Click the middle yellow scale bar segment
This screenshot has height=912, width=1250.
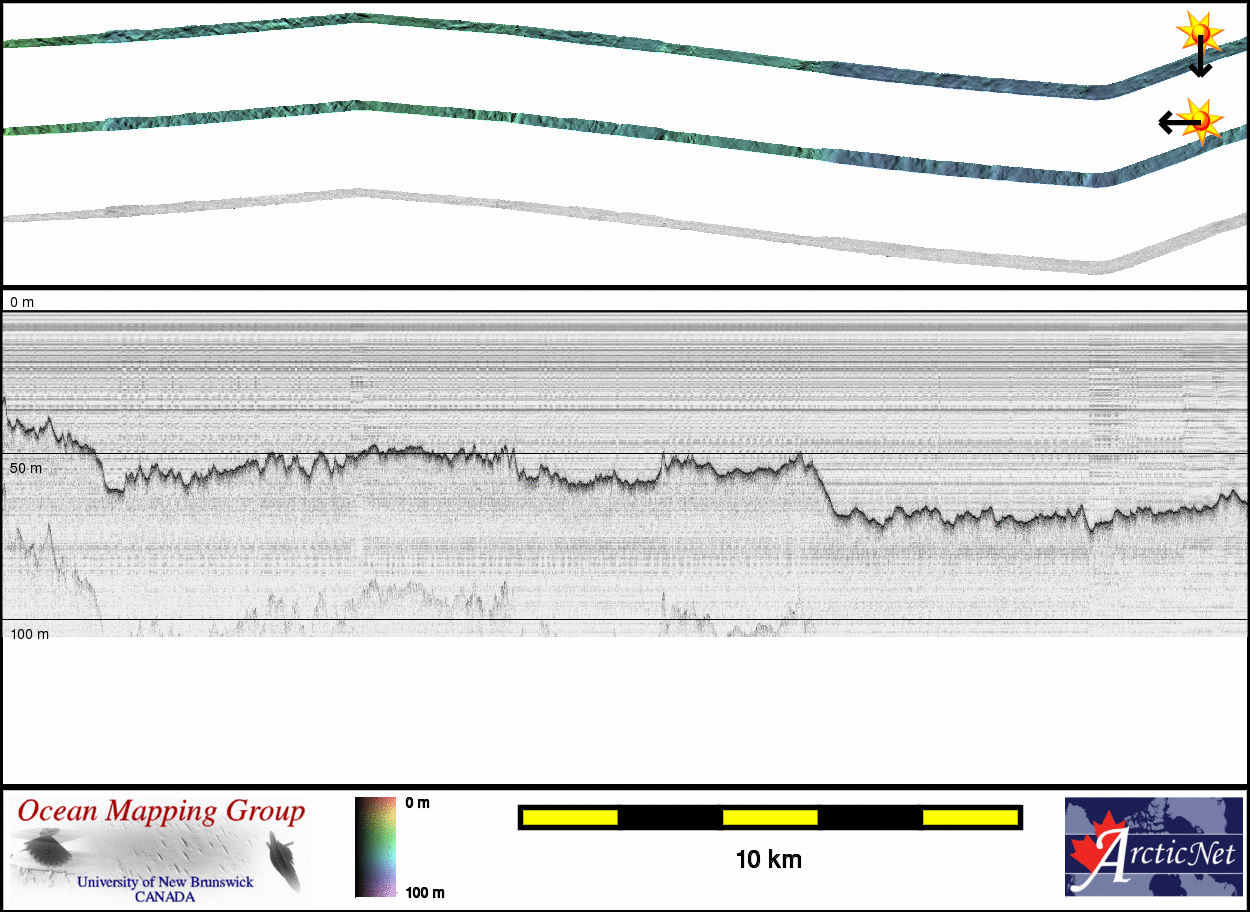click(769, 818)
